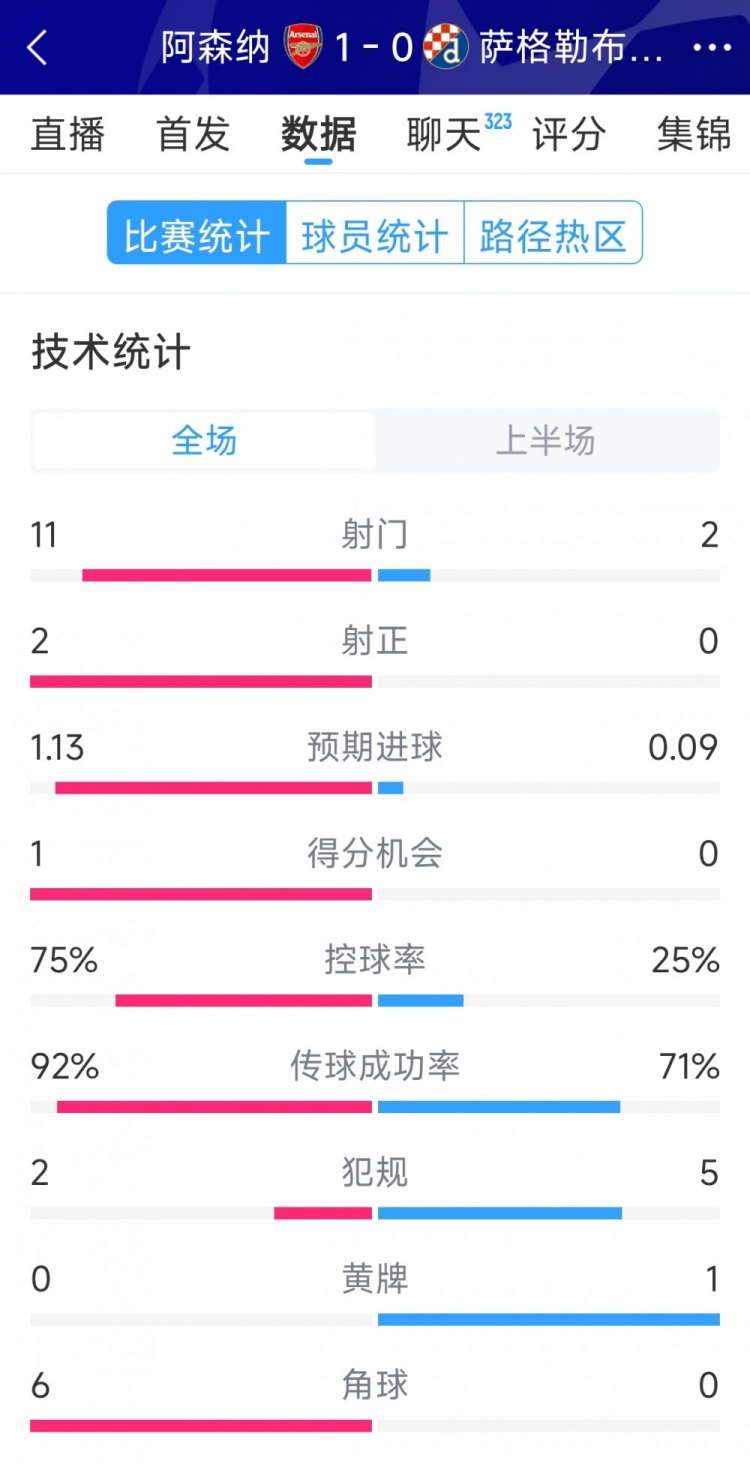Open the 集锦 highlights tab
This screenshot has height=1464, width=750.
coord(694,134)
